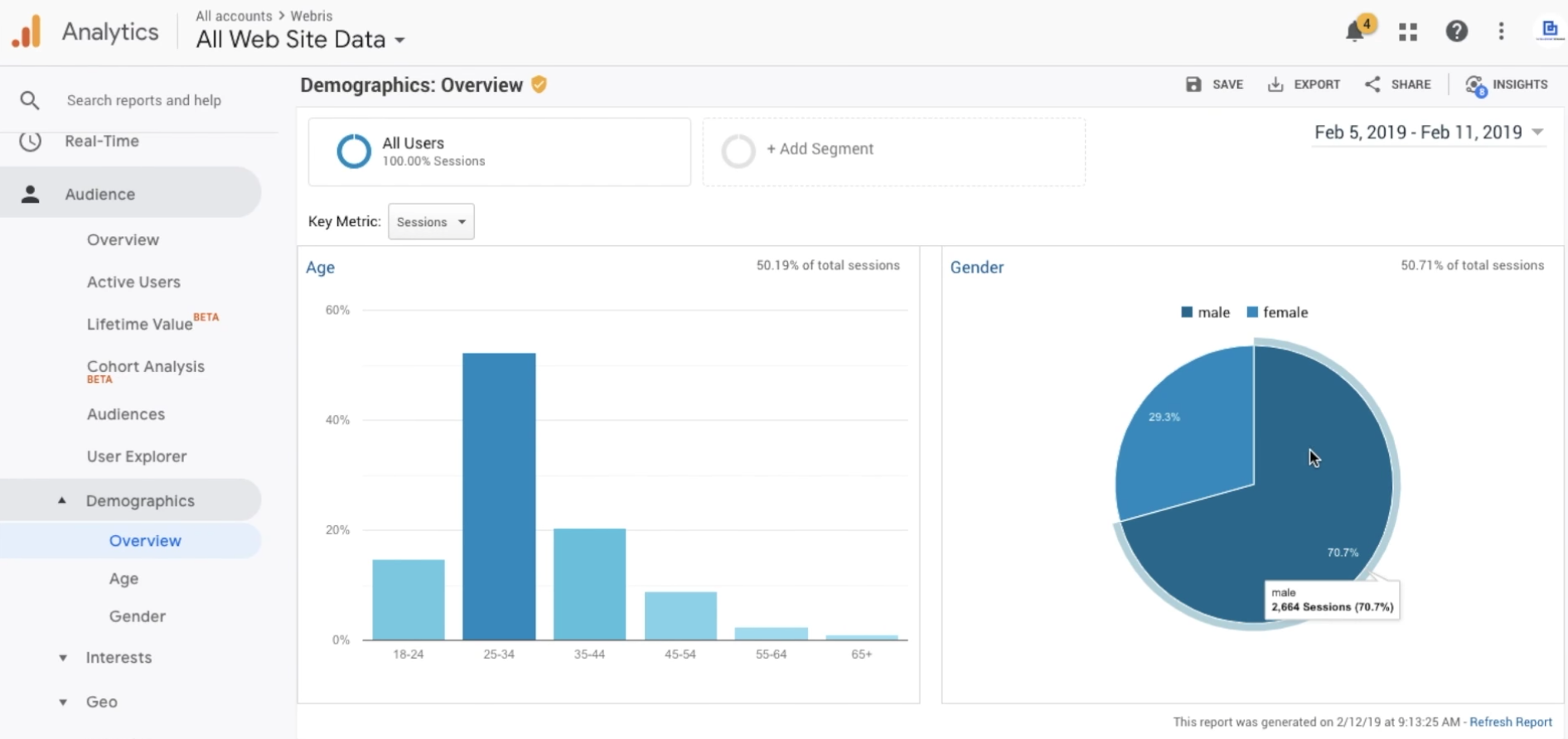Image resolution: width=1568 pixels, height=739 pixels.
Task: Click the All Users segment box
Action: click(500, 152)
